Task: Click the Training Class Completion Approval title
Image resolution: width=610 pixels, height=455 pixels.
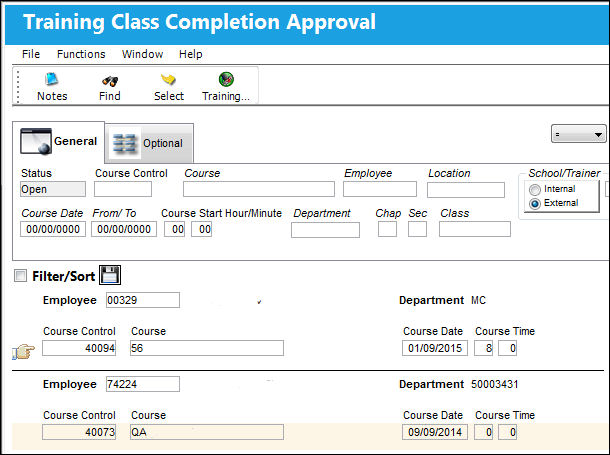Action: (200, 22)
